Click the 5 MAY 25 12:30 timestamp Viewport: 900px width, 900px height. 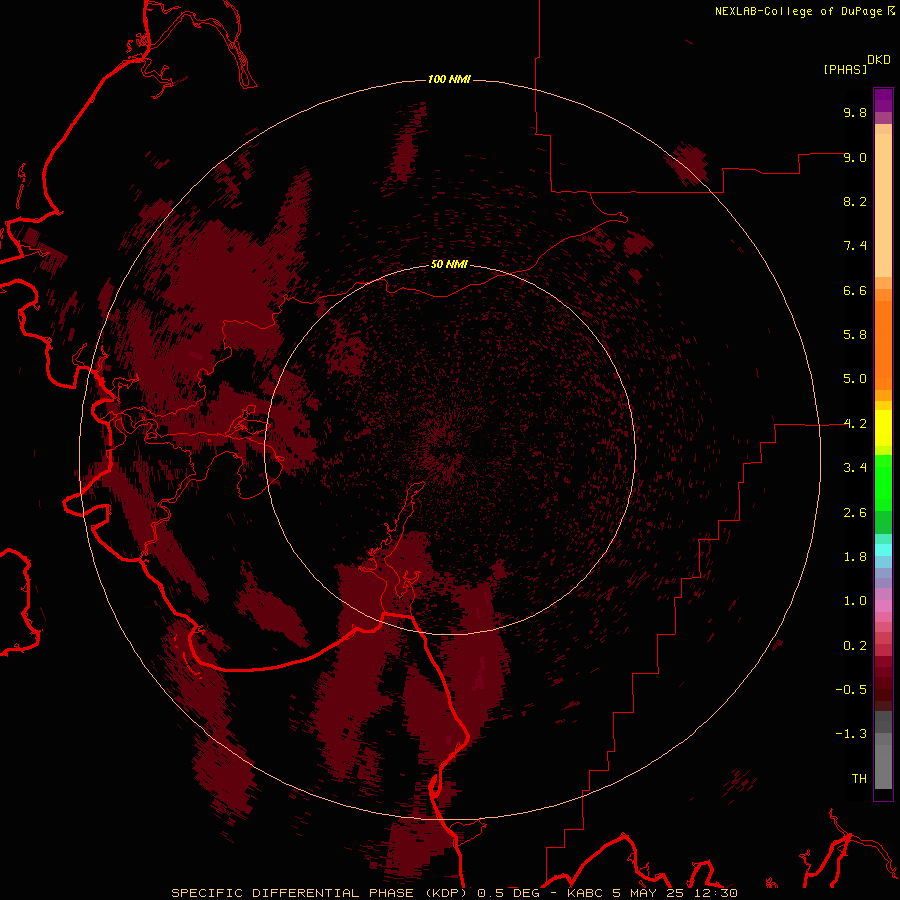pyautogui.click(x=675, y=893)
